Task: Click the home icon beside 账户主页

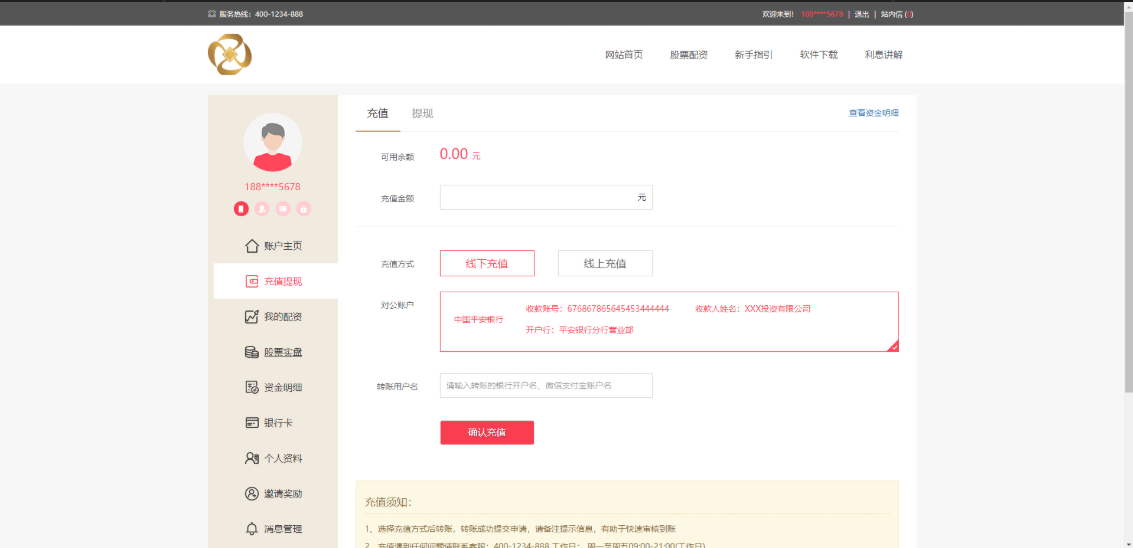Action: pos(251,246)
